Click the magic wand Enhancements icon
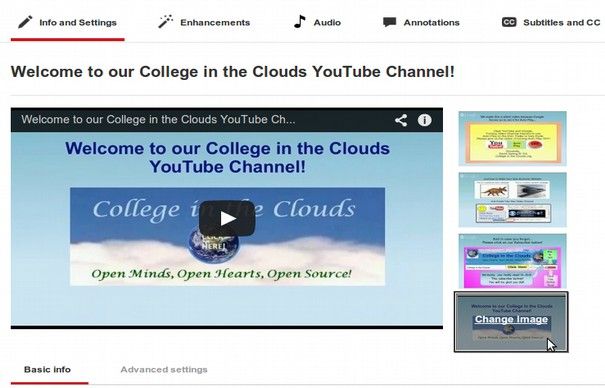 pos(166,22)
